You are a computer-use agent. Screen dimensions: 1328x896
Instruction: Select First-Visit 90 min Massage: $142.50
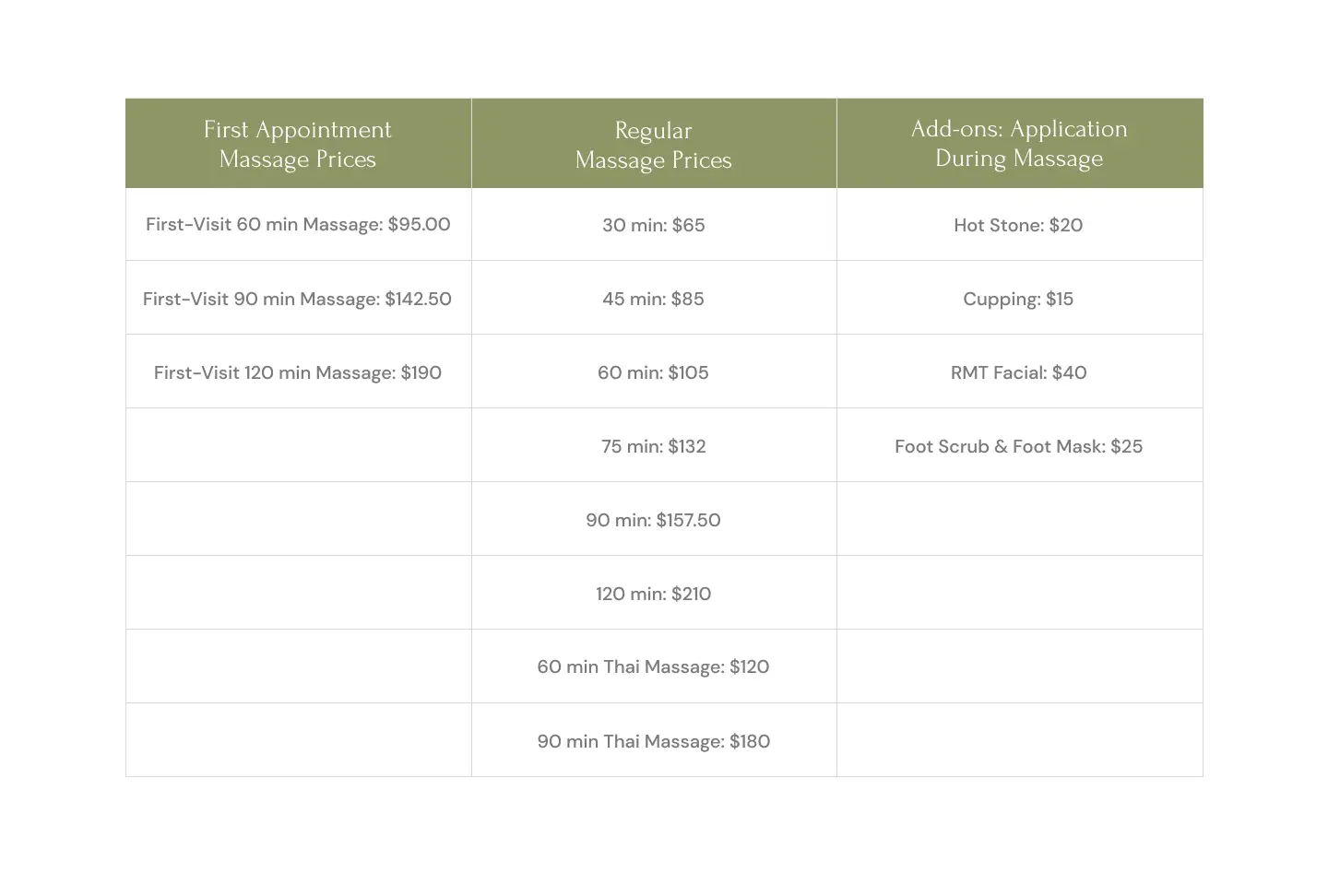[x=297, y=299]
